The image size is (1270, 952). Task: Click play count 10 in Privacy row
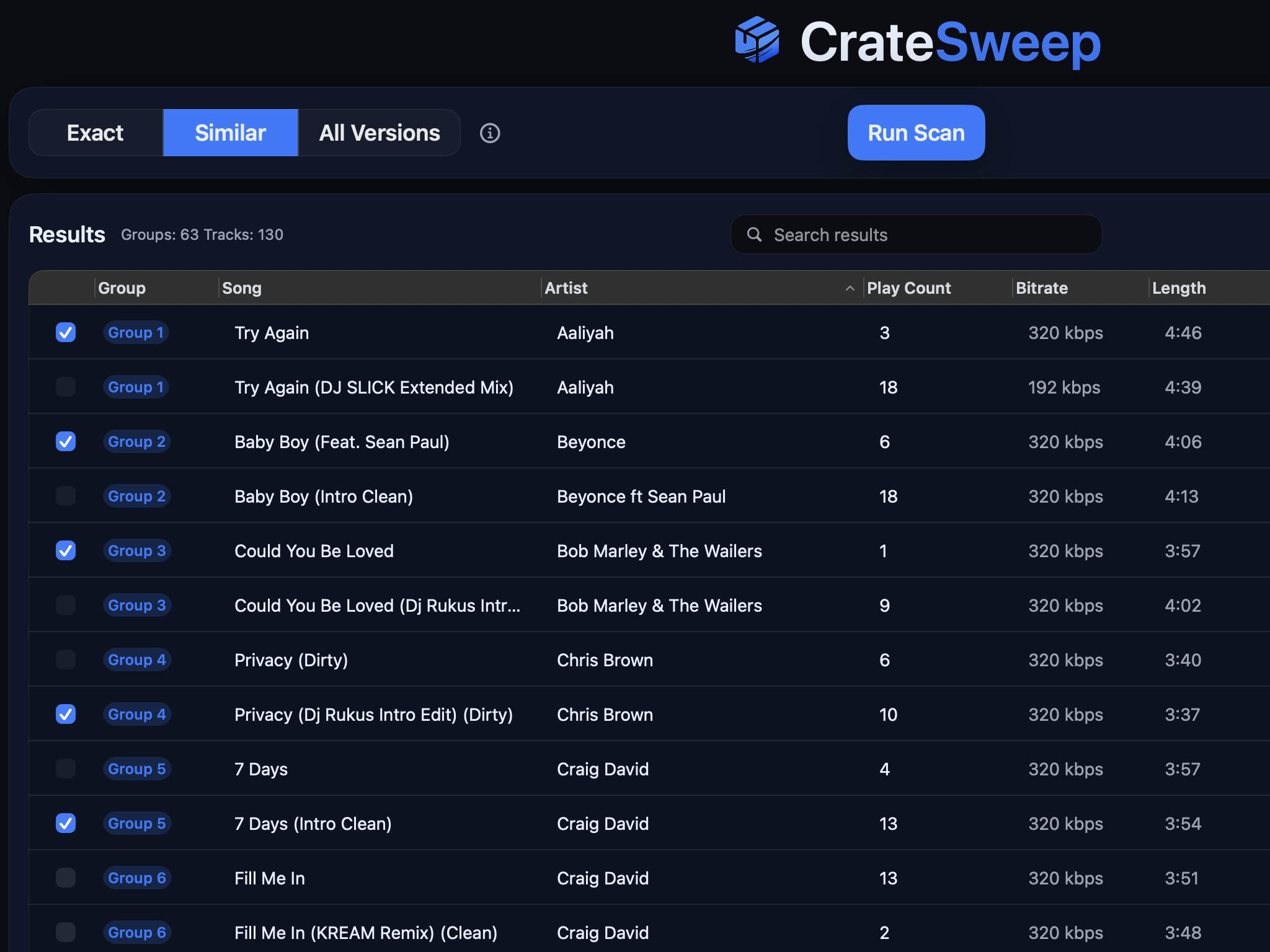click(x=888, y=715)
